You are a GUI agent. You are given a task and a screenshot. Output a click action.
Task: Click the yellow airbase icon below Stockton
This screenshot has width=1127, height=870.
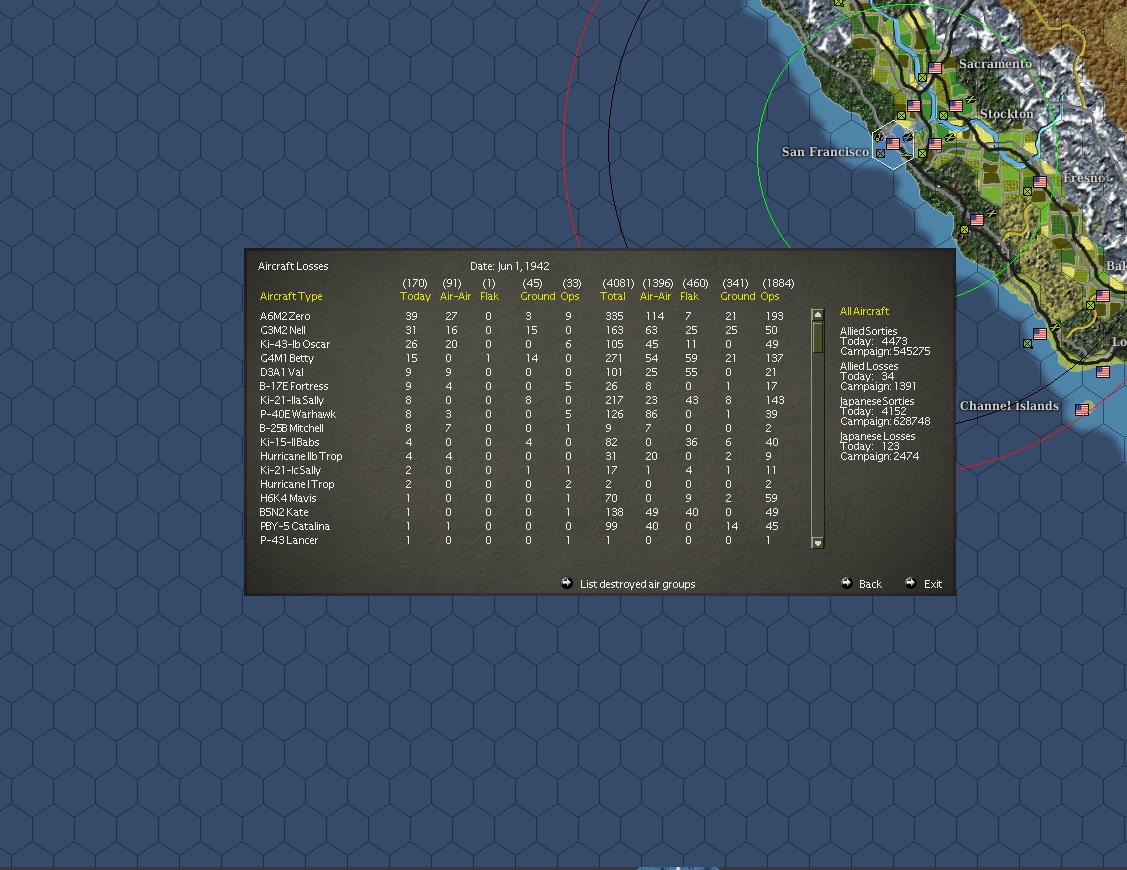pos(943,115)
